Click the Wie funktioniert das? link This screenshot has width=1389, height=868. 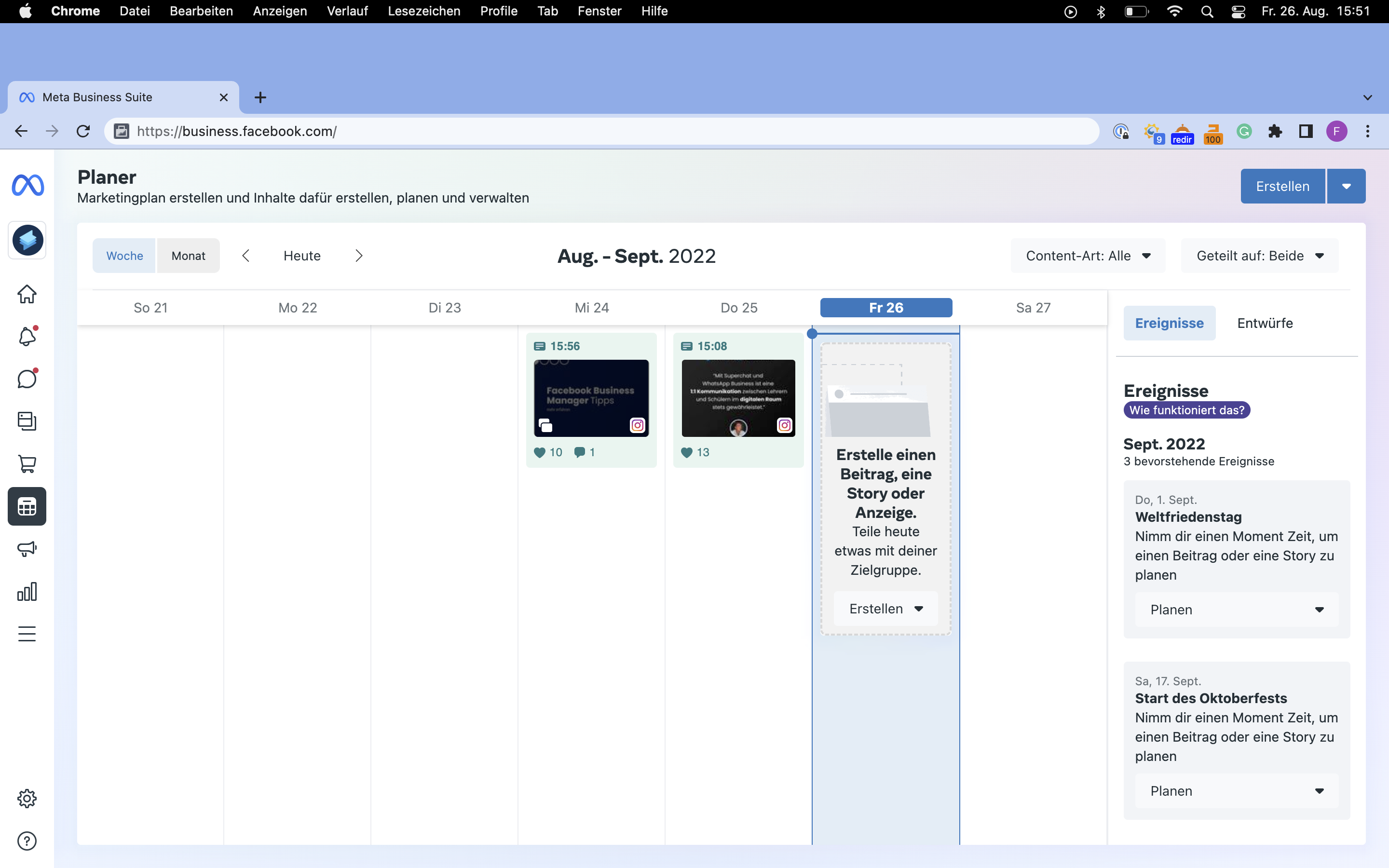click(1186, 410)
